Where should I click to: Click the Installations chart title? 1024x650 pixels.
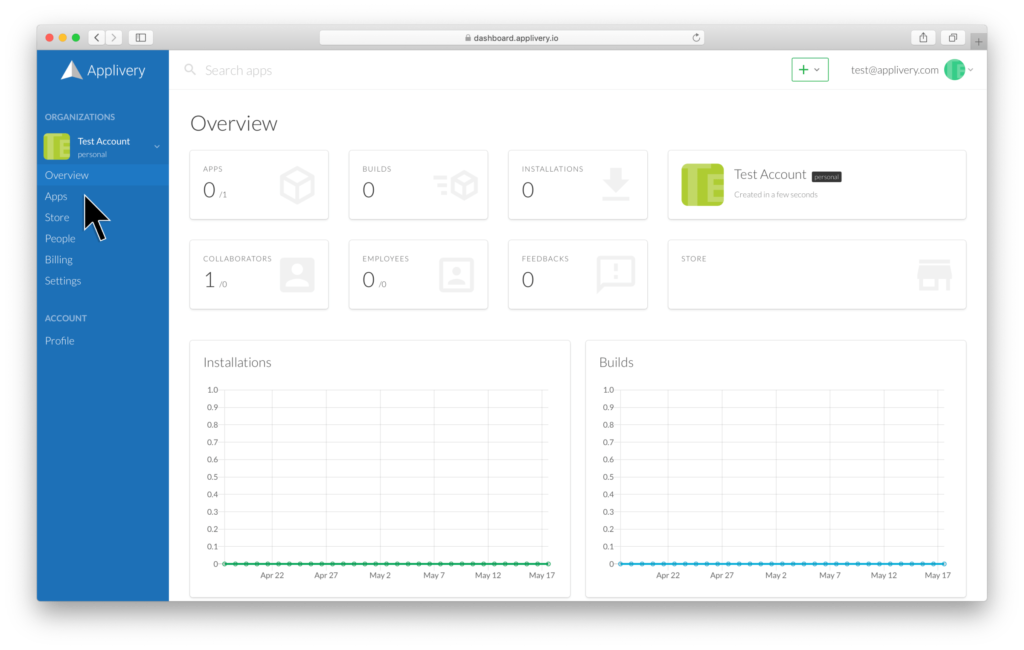[x=237, y=363]
